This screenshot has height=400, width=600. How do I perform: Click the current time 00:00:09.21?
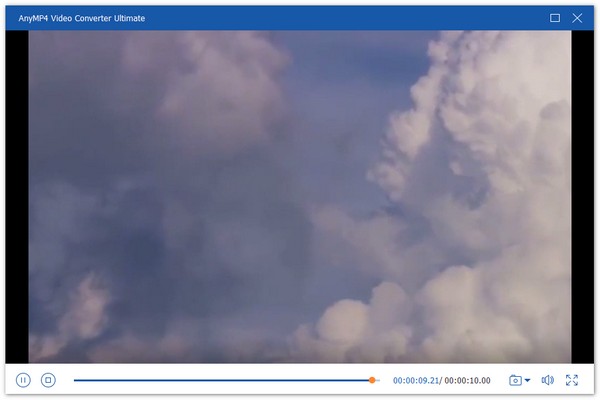pyautogui.click(x=416, y=380)
